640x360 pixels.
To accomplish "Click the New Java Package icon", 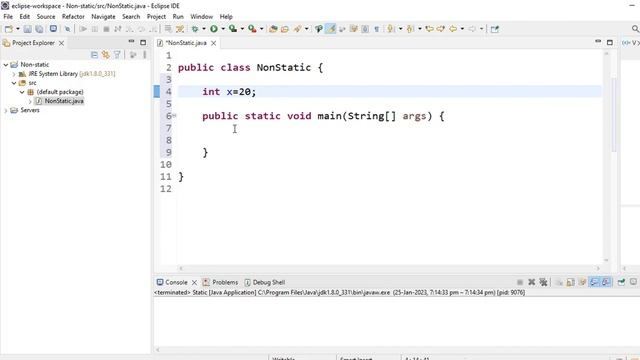I will [x=273, y=29].
